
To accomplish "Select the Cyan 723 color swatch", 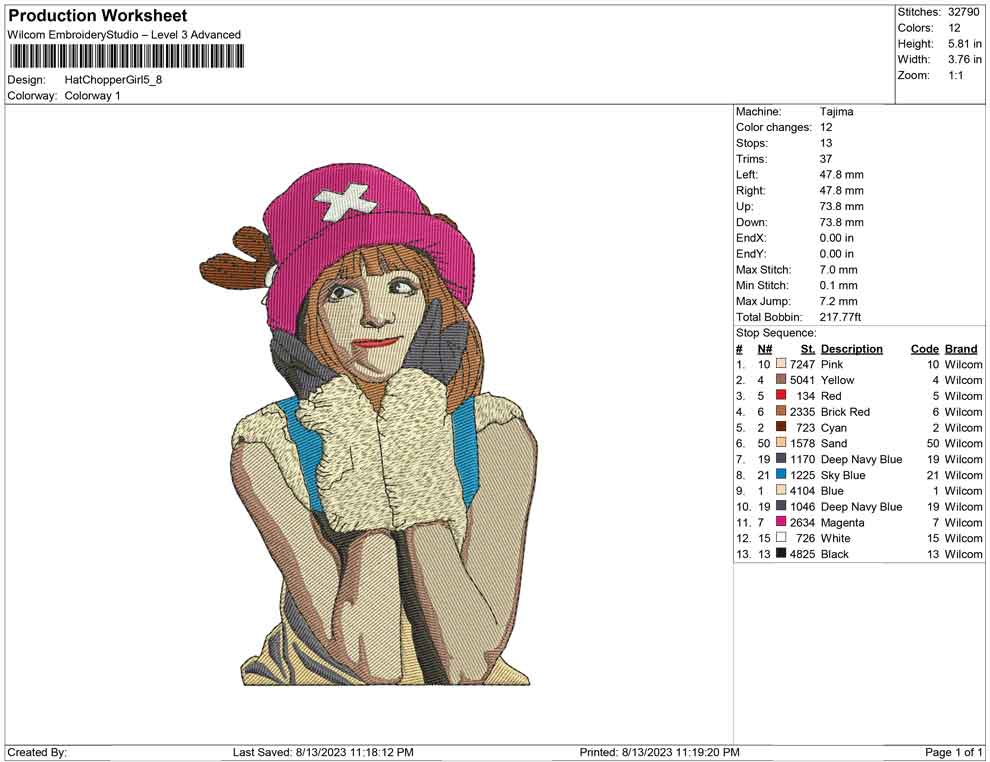I will pos(781,427).
